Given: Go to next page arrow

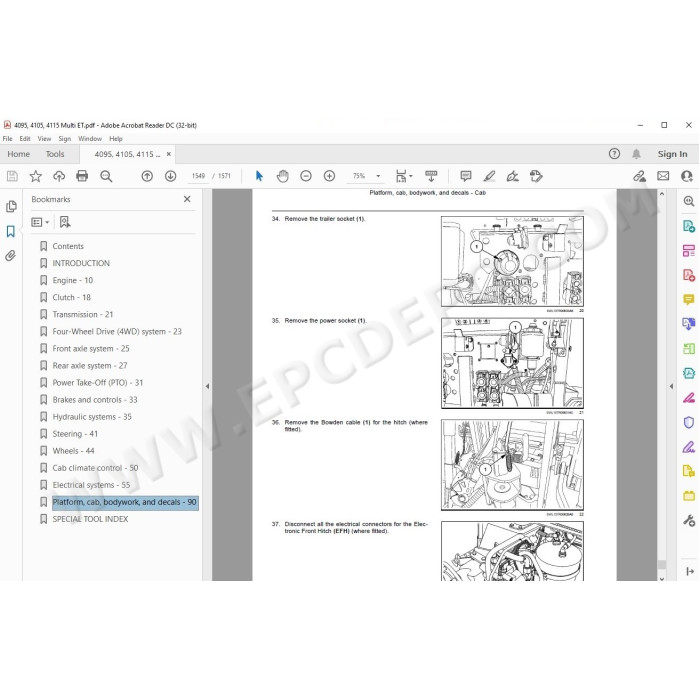Looking at the screenshot, I should (171, 176).
